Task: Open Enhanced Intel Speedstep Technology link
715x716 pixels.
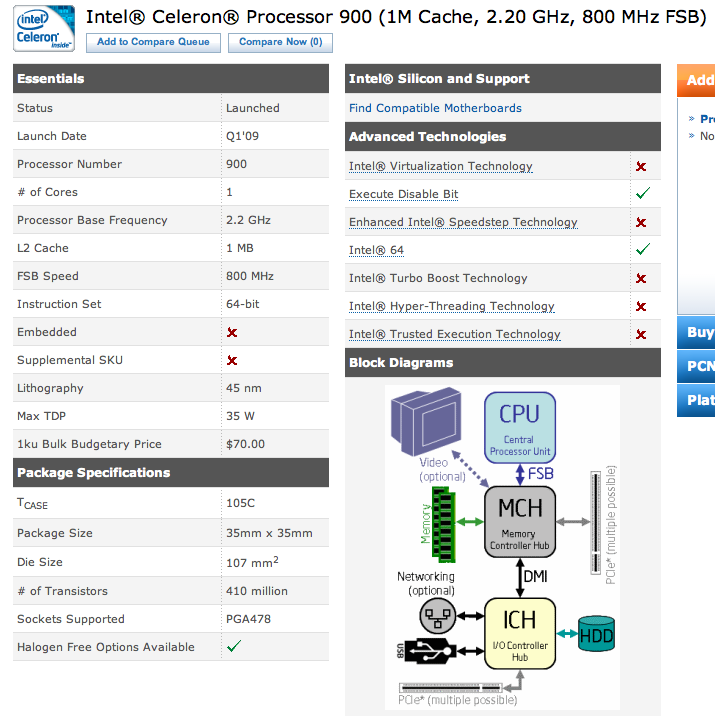Action: click(463, 222)
